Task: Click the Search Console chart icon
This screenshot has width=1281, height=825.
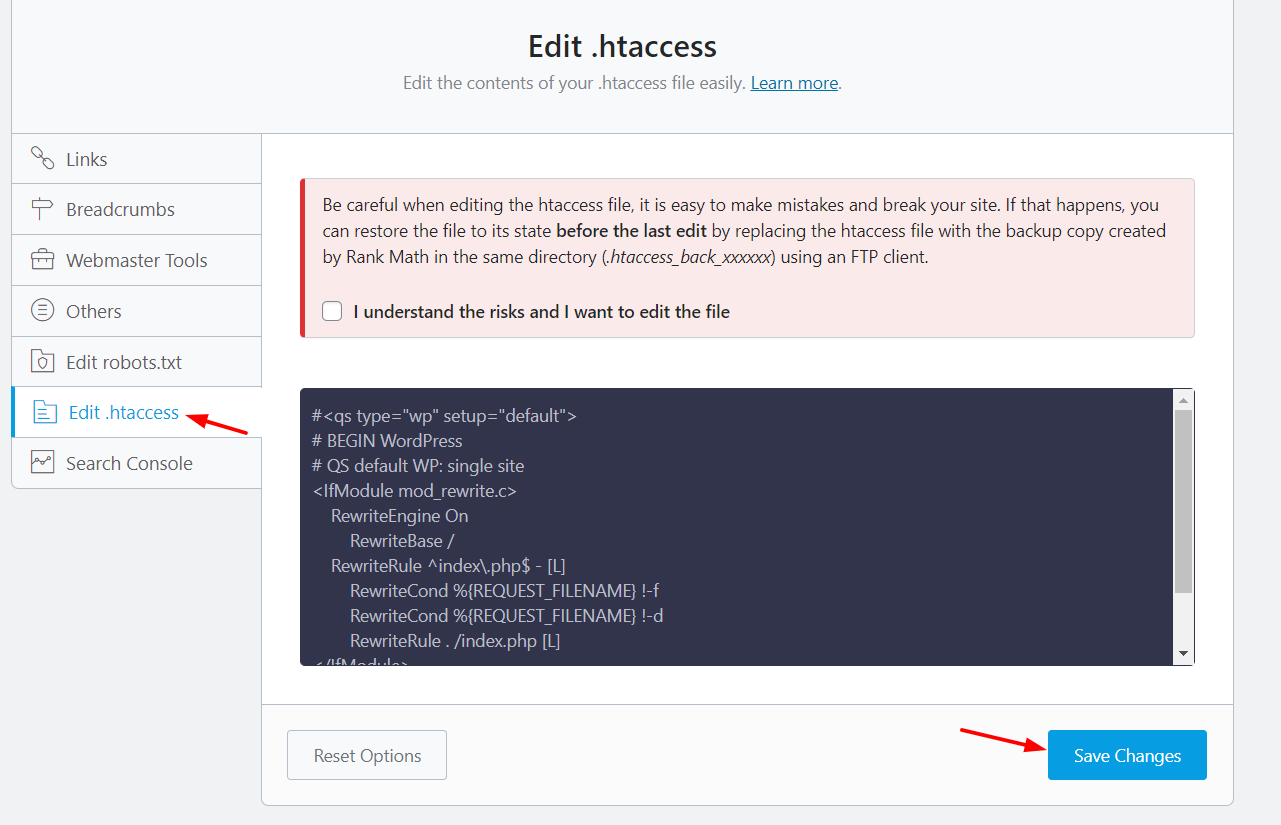Action: click(x=42, y=463)
